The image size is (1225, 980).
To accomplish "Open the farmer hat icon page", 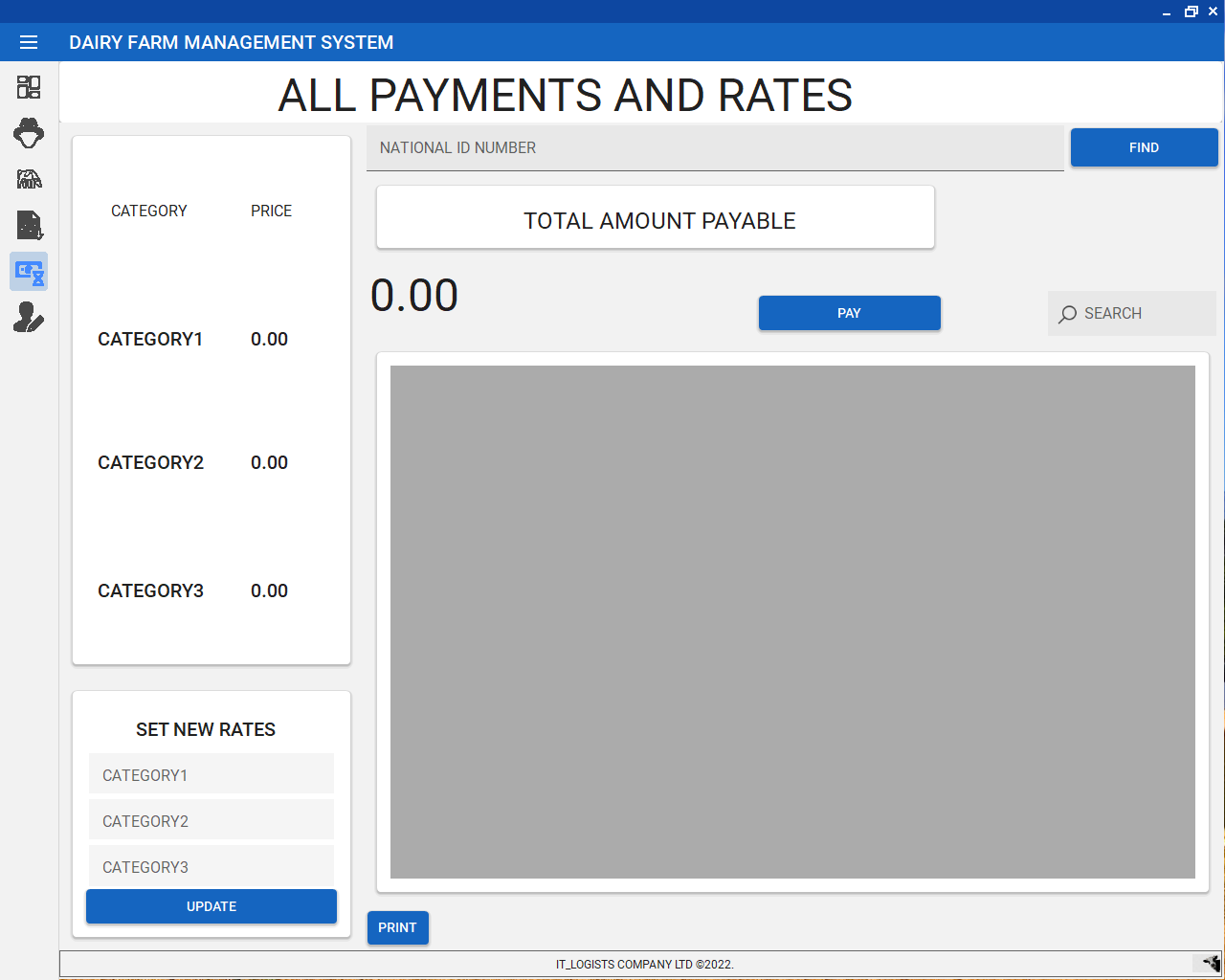I will pyautogui.click(x=29, y=133).
